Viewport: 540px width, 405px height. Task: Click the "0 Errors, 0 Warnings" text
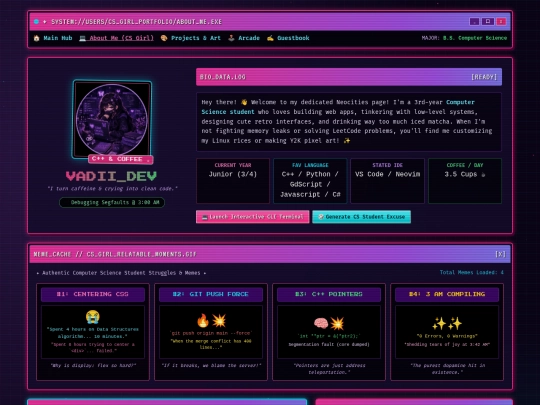(447, 336)
